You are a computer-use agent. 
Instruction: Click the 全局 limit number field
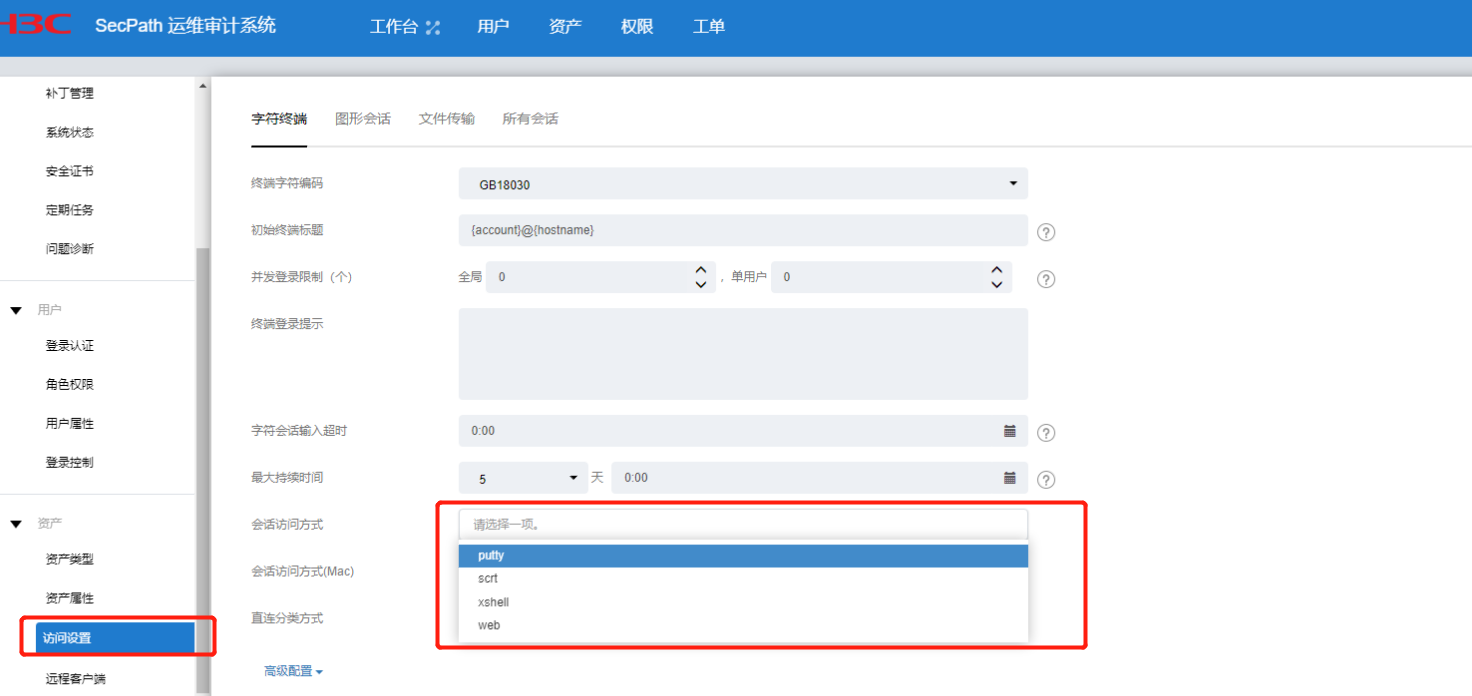pos(601,277)
